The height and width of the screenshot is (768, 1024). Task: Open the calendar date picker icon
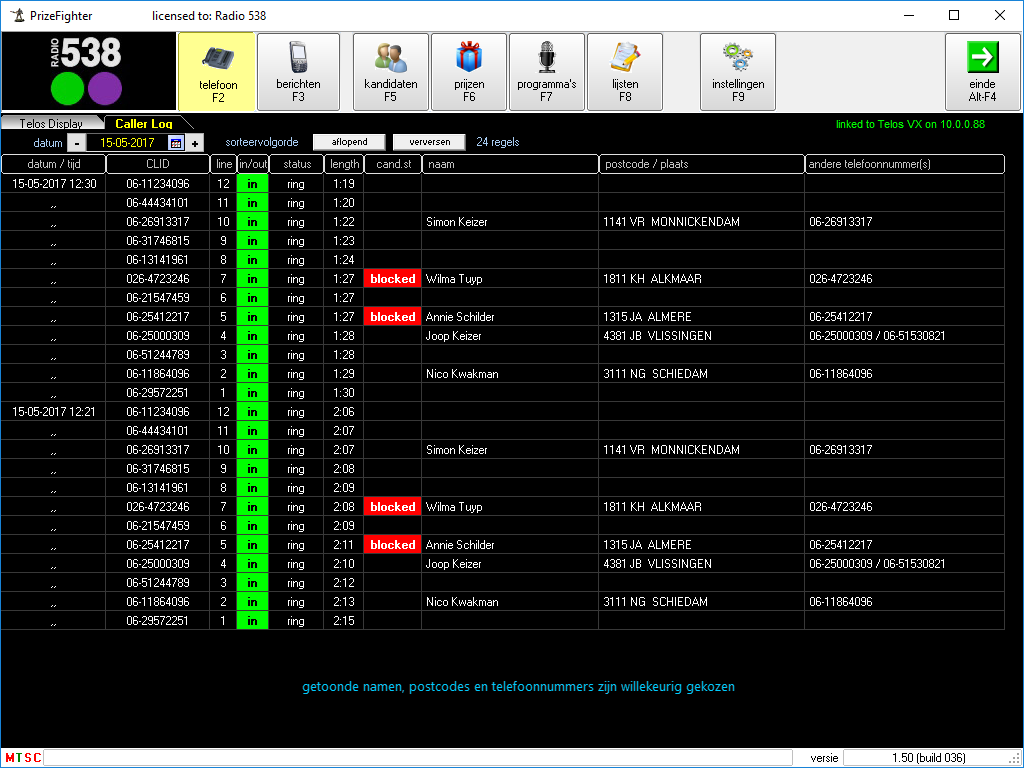176,142
